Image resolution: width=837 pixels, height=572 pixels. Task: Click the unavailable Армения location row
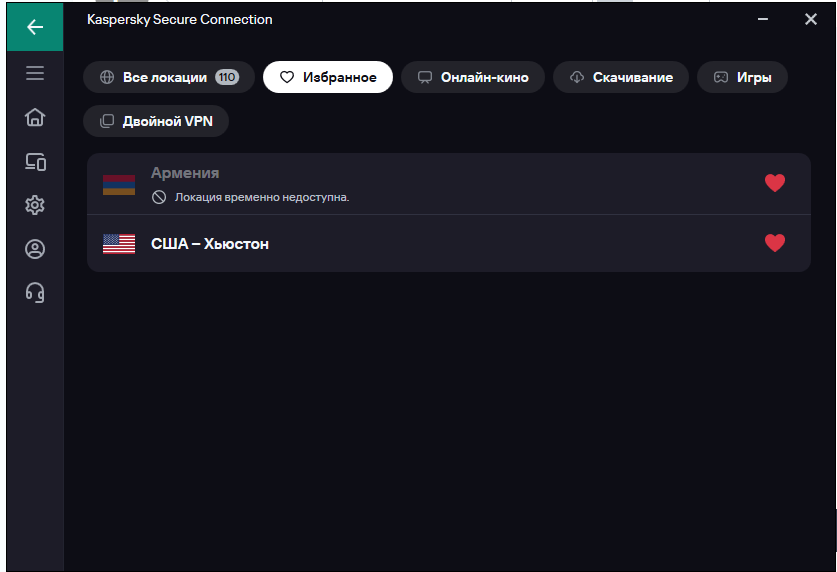tap(449, 184)
